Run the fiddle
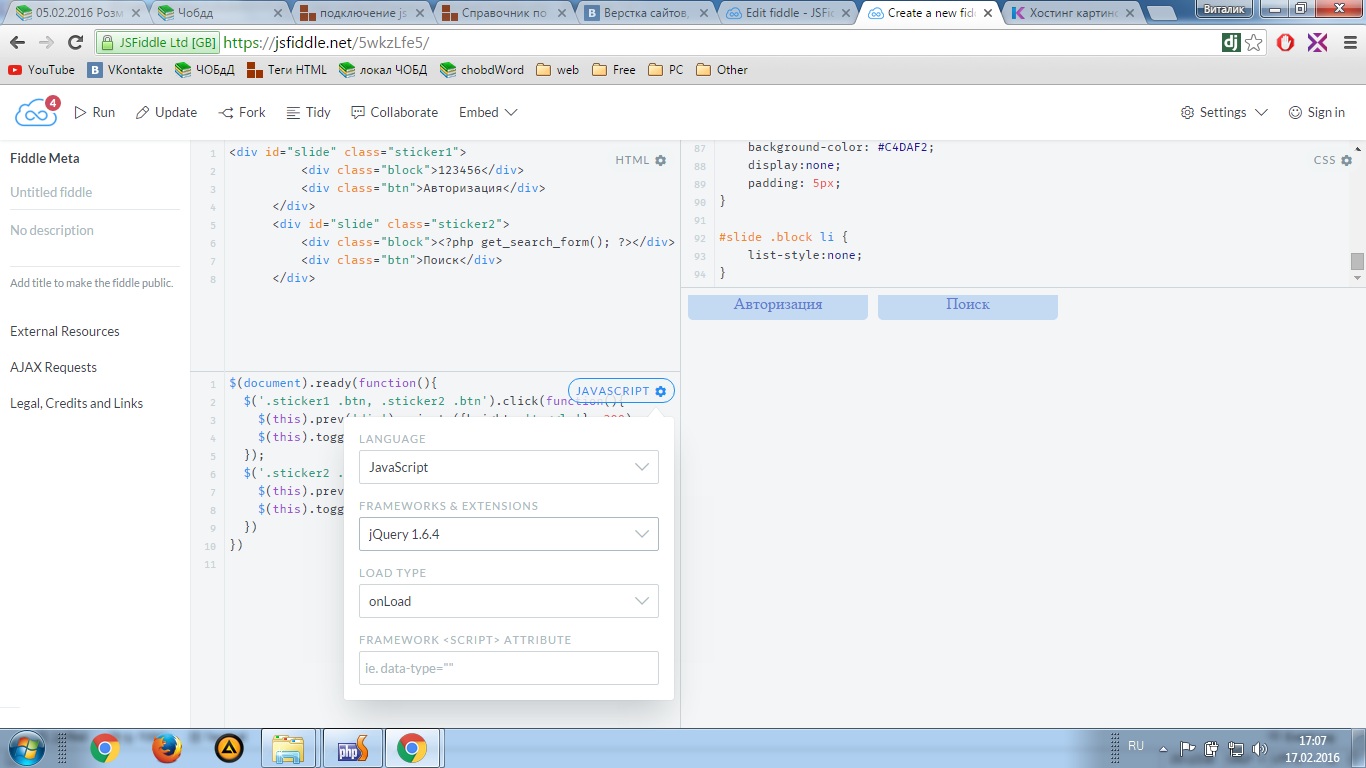 click(95, 113)
